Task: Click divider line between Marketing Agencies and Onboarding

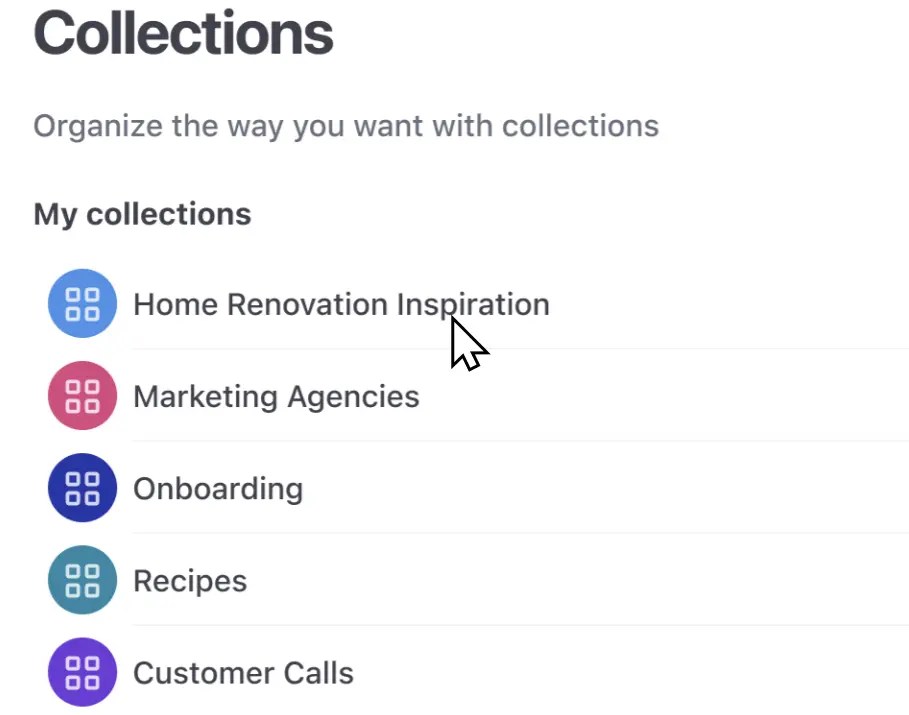Action: (520, 441)
